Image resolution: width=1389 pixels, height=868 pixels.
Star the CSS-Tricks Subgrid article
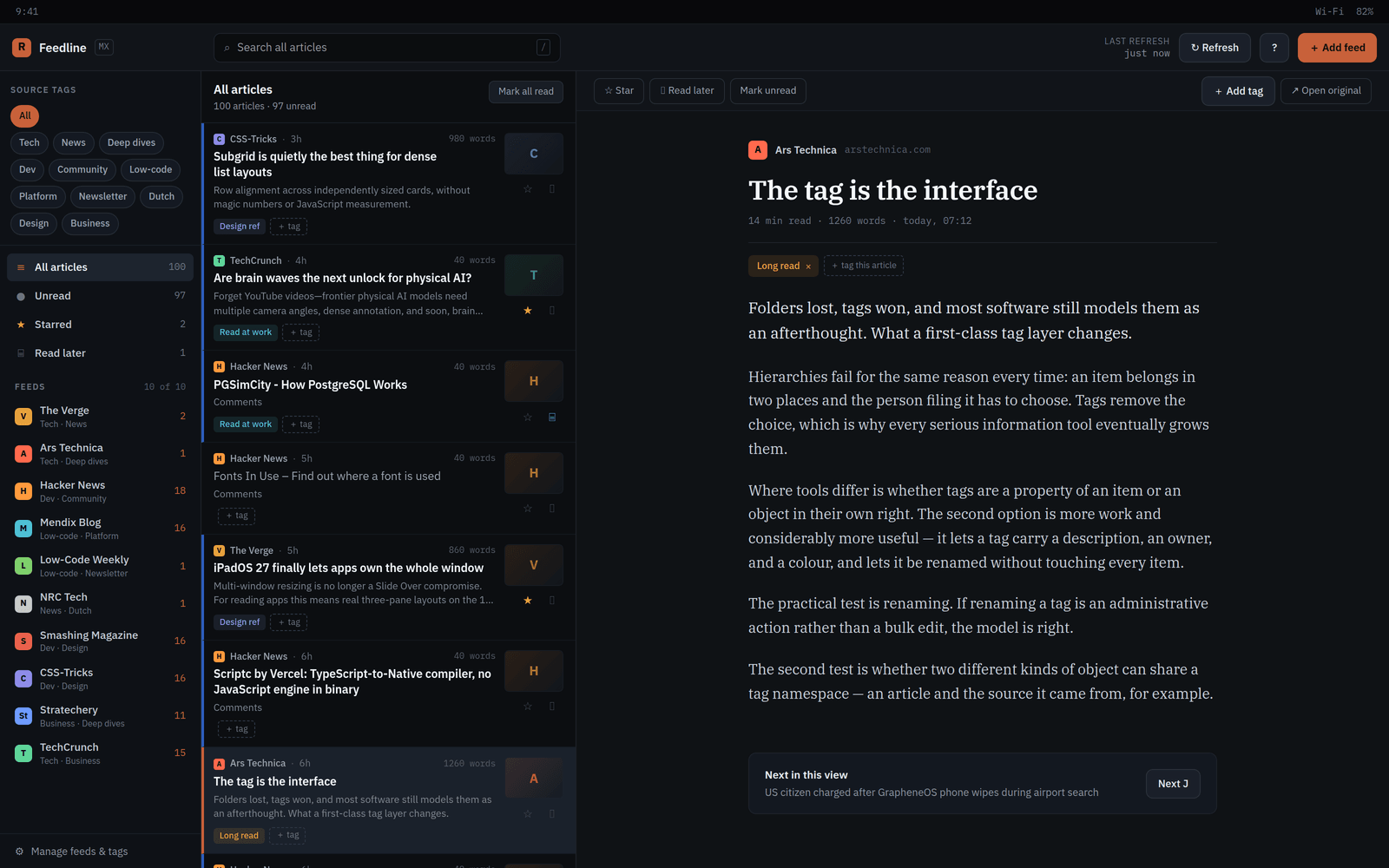[527, 189]
